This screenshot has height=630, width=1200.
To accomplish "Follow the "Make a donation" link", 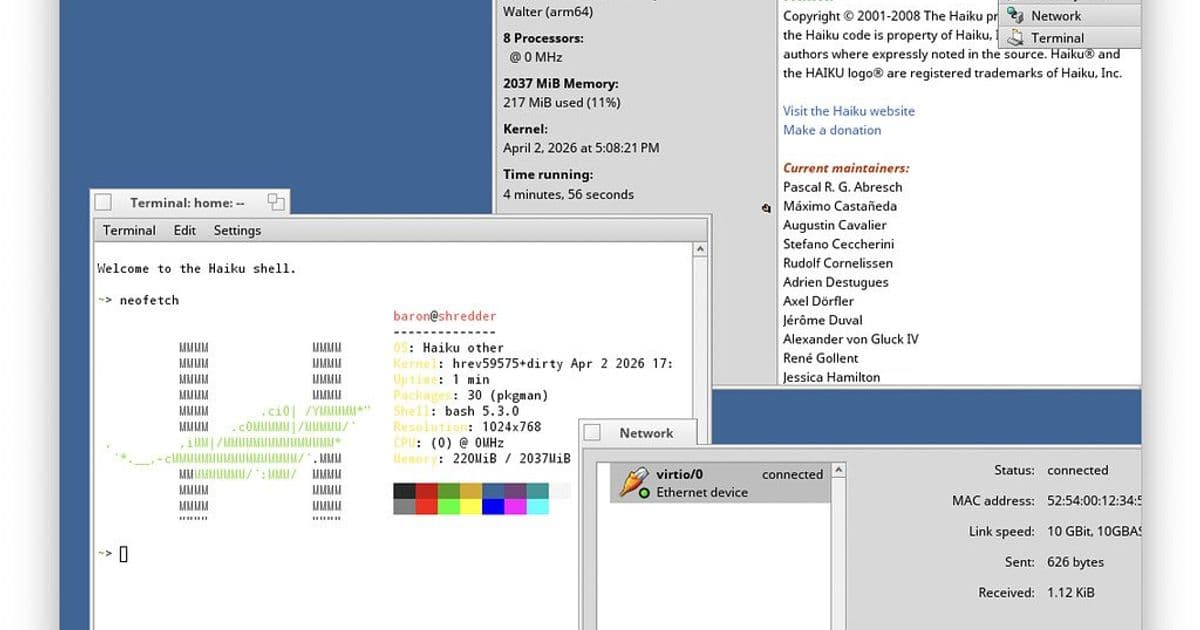I will tap(832, 130).
